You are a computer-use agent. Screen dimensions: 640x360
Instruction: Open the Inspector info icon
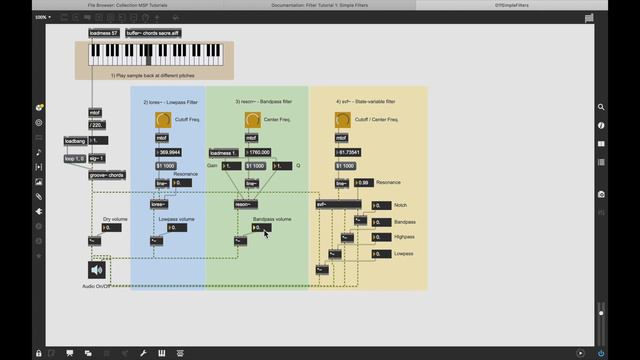(x=601, y=125)
